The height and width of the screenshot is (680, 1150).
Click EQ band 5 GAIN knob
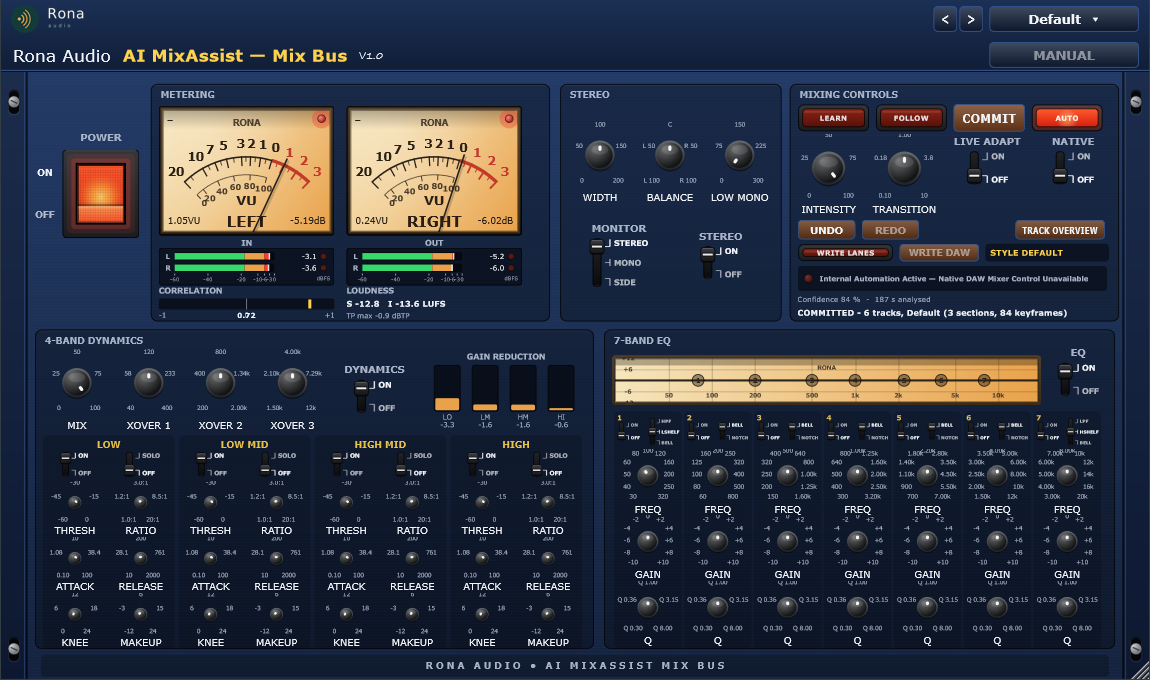(x=927, y=541)
